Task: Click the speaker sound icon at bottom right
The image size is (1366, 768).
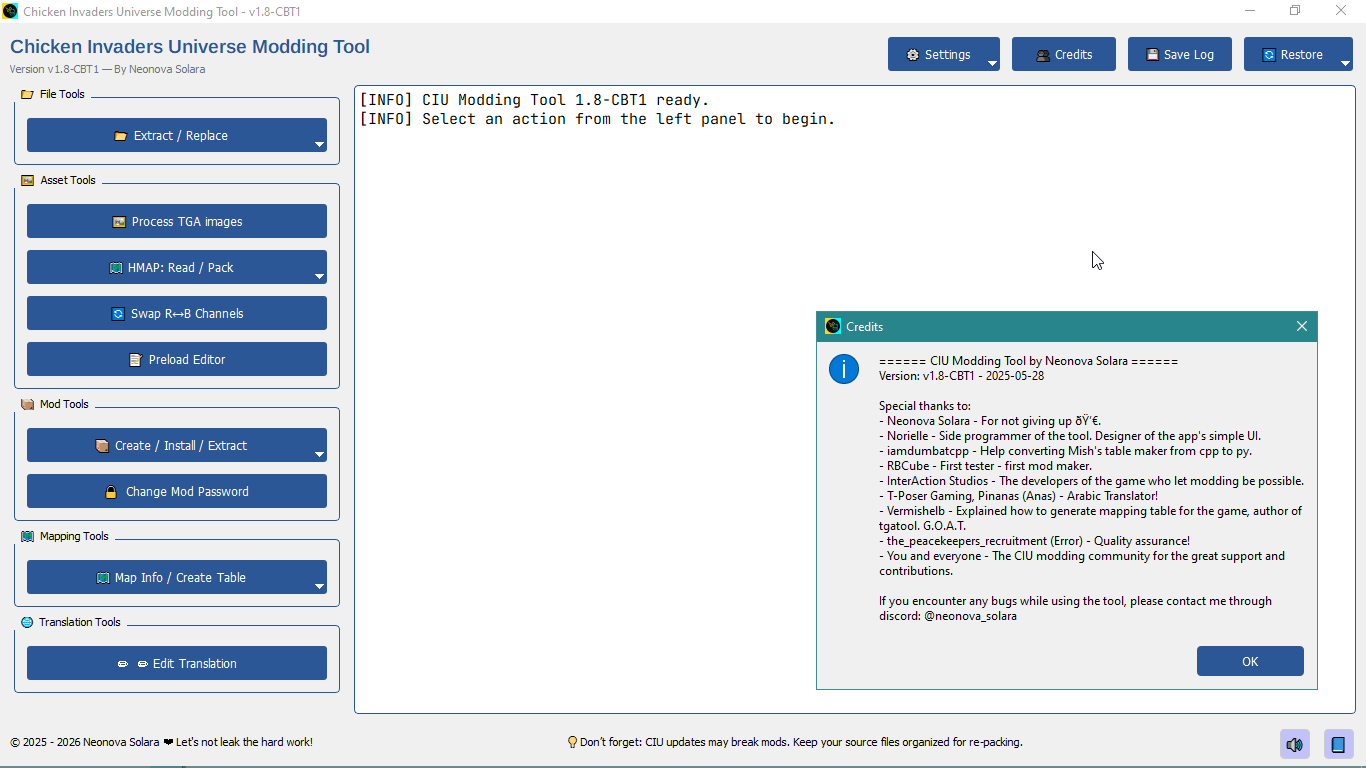Action: 1295,744
